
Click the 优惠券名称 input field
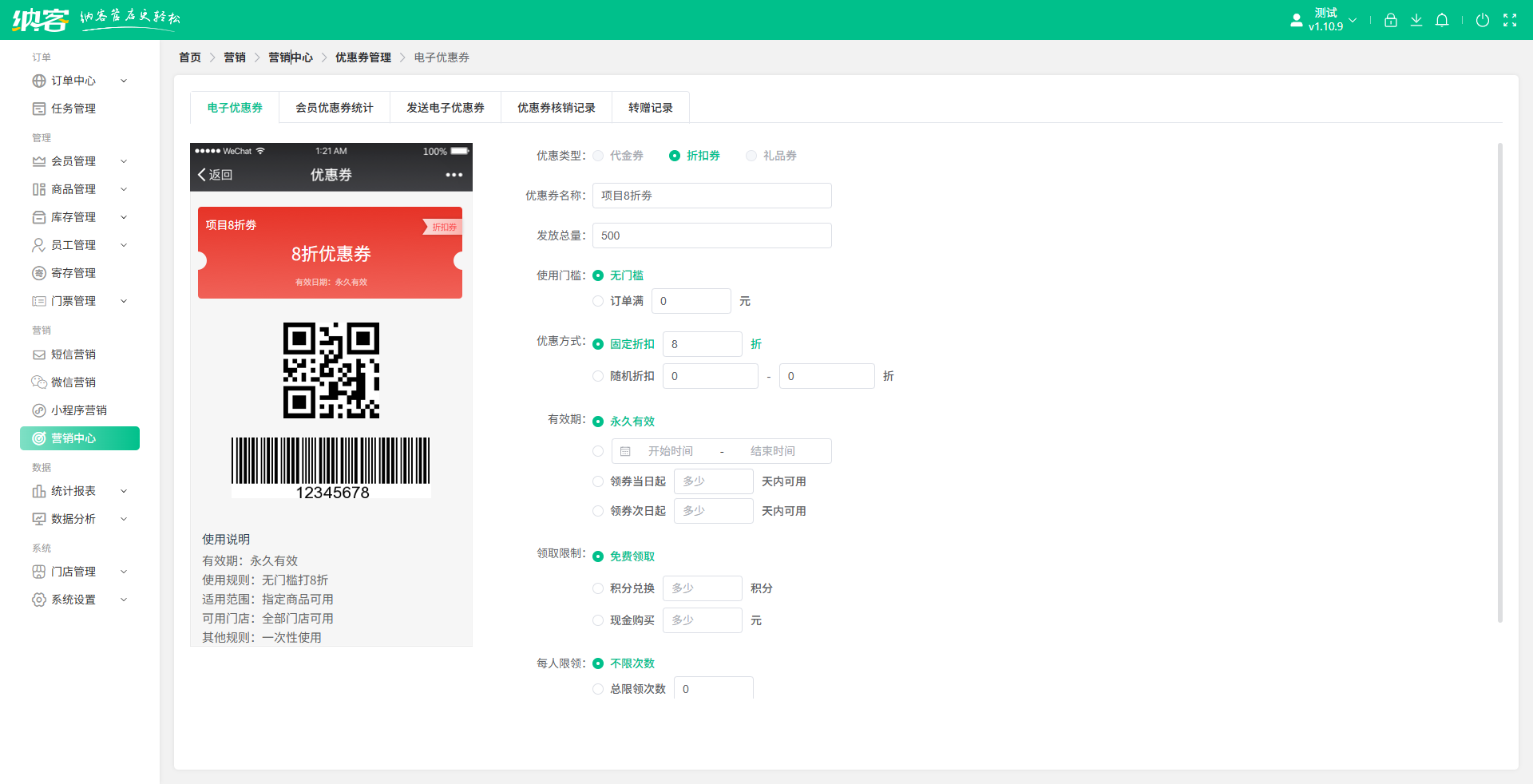712,196
